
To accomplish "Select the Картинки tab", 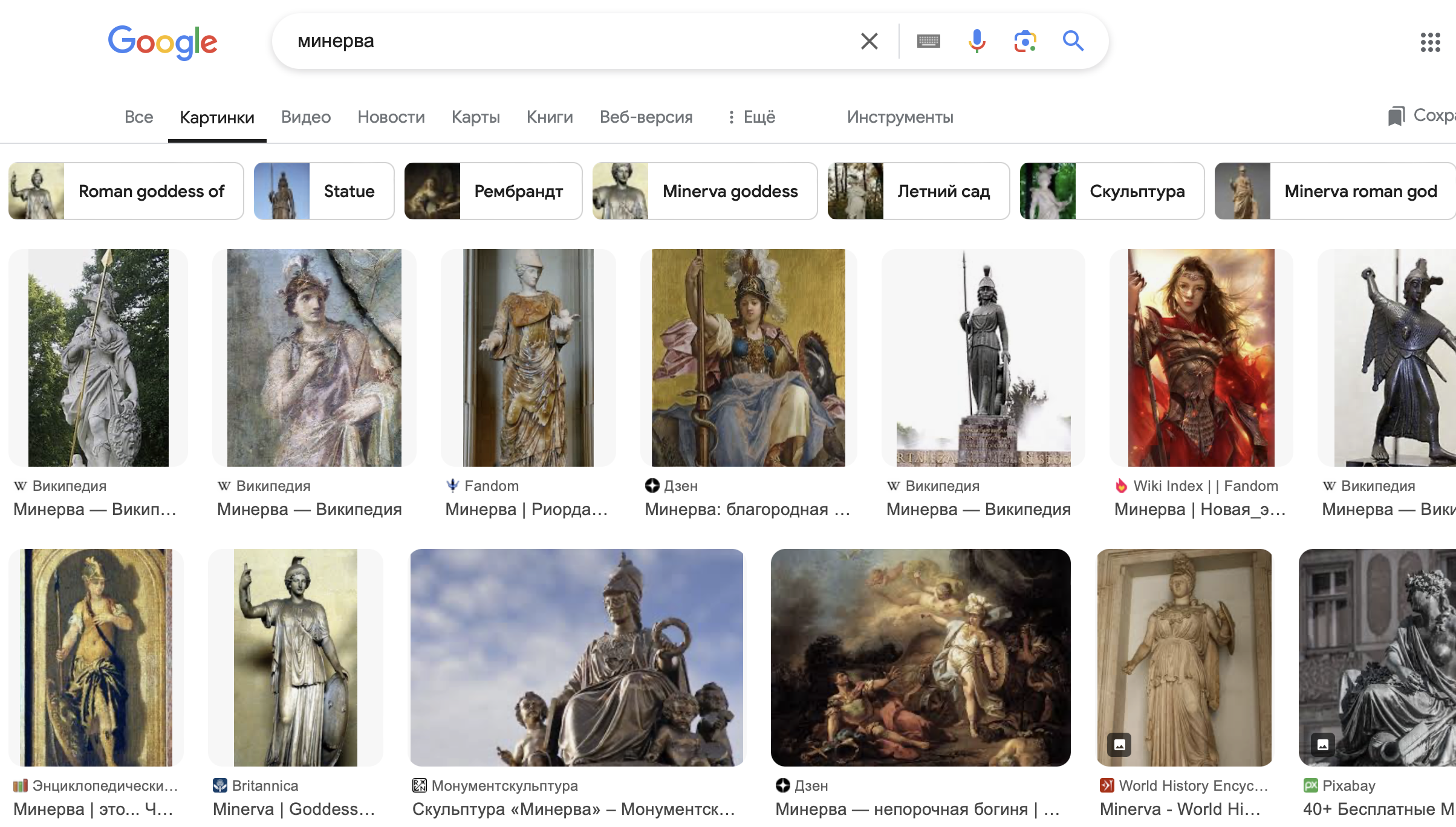I will [x=217, y=117].
